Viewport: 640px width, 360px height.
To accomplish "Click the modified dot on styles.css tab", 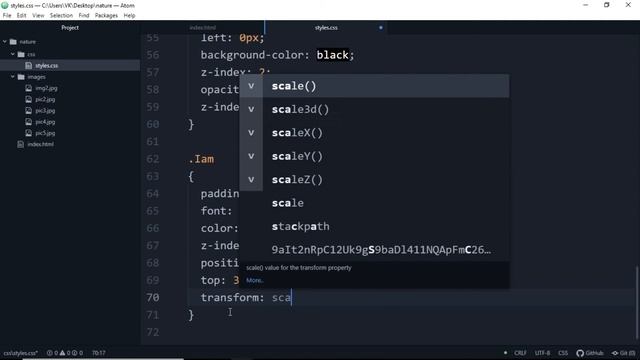I will click(x=381, y=28).
